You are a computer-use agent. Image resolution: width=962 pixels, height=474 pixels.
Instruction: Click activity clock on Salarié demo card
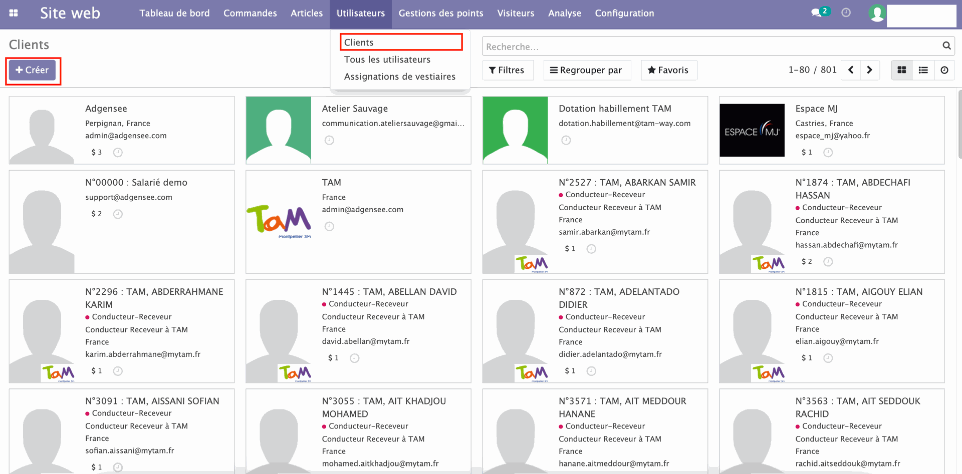tap(118, 214)
